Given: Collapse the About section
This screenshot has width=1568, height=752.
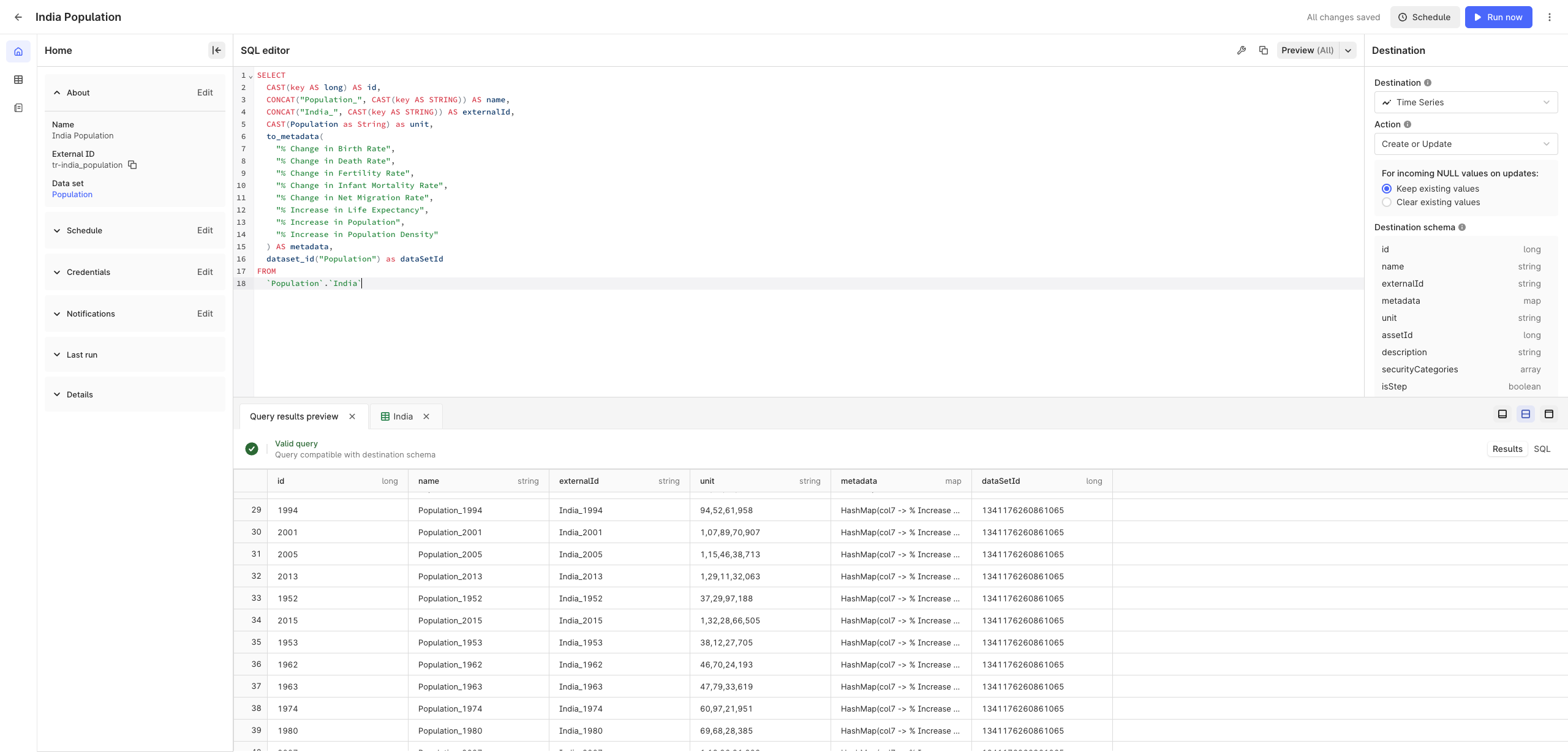Looking at the screenshot, I should pyautogui.click(x=57, y=92).
